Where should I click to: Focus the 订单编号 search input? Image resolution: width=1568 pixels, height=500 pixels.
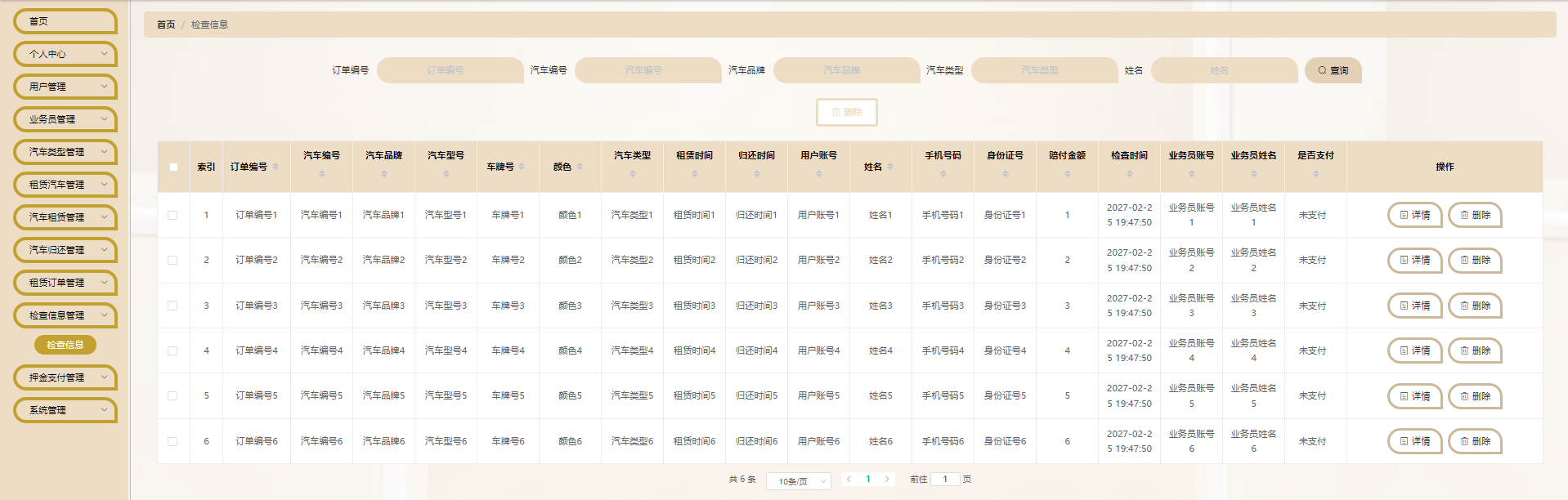pyautogui.click(x=450, y=70)
